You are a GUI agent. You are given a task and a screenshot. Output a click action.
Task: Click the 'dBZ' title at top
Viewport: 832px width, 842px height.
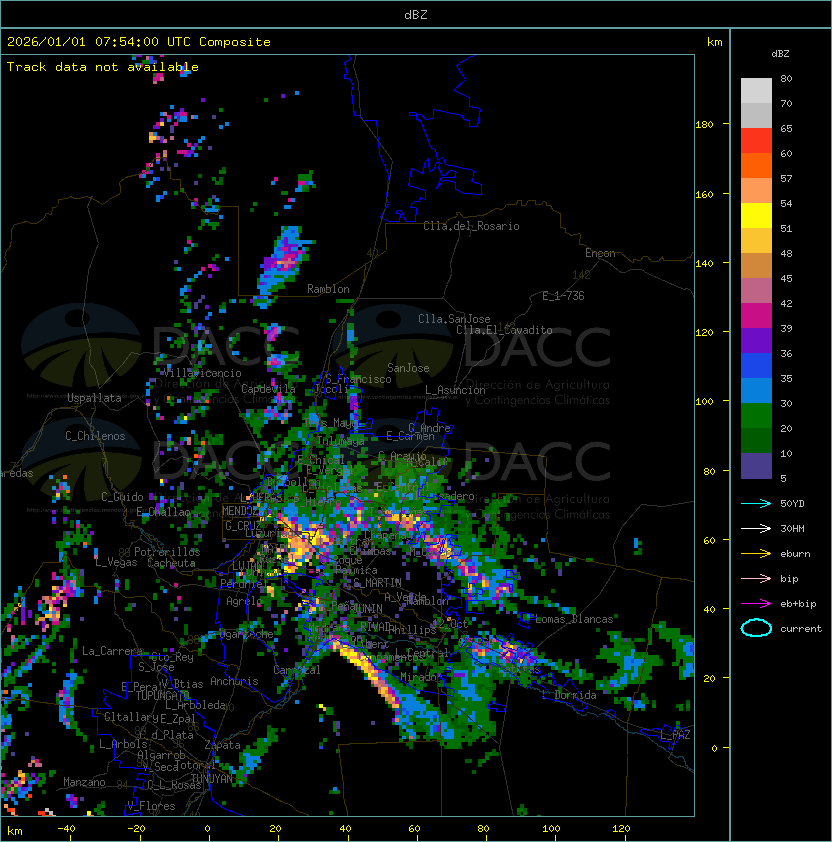(x=416, y=14)
